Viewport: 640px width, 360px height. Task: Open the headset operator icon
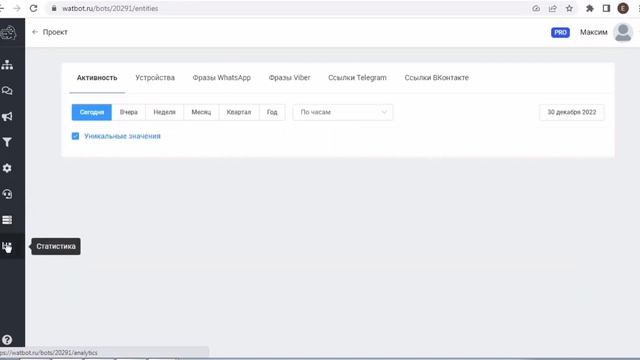[x=7, y=194]
